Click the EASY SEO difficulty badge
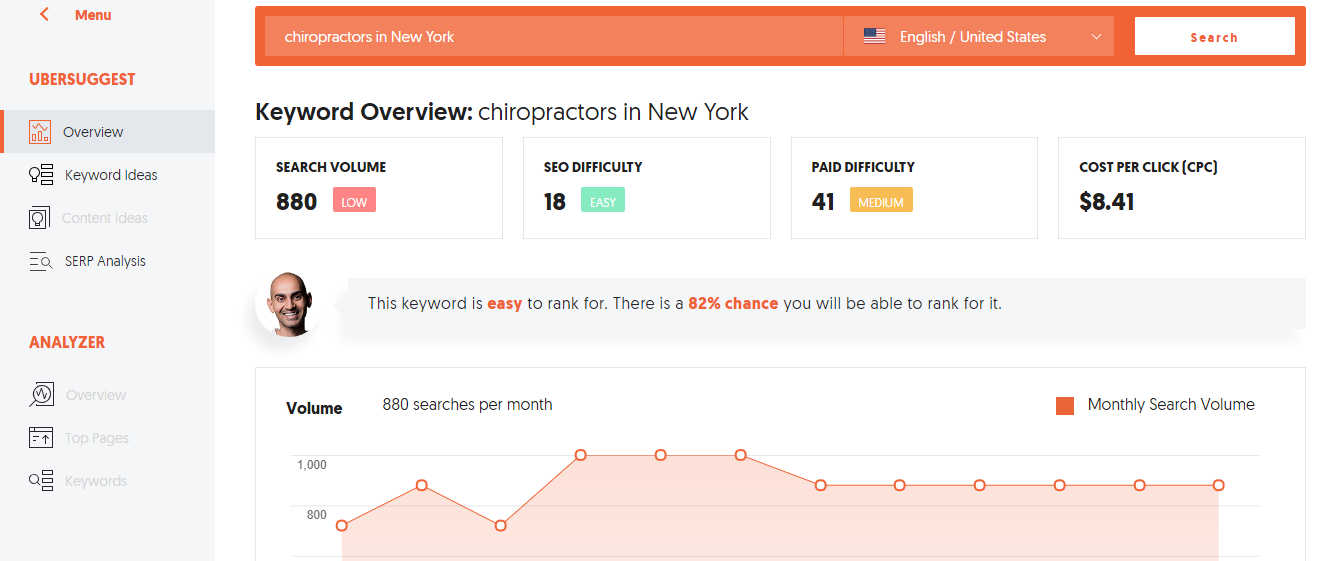1317x561 pixels. 603,201
